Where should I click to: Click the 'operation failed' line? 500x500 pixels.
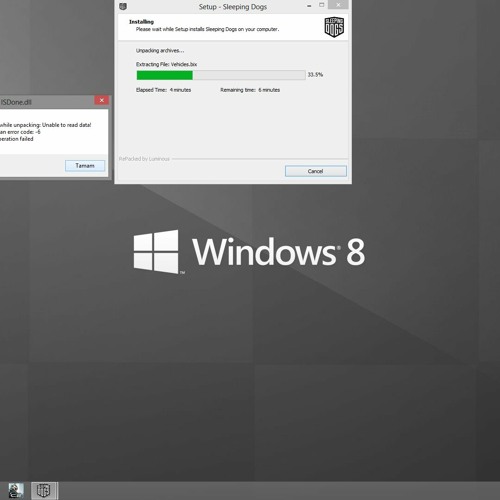click(17, 139)
